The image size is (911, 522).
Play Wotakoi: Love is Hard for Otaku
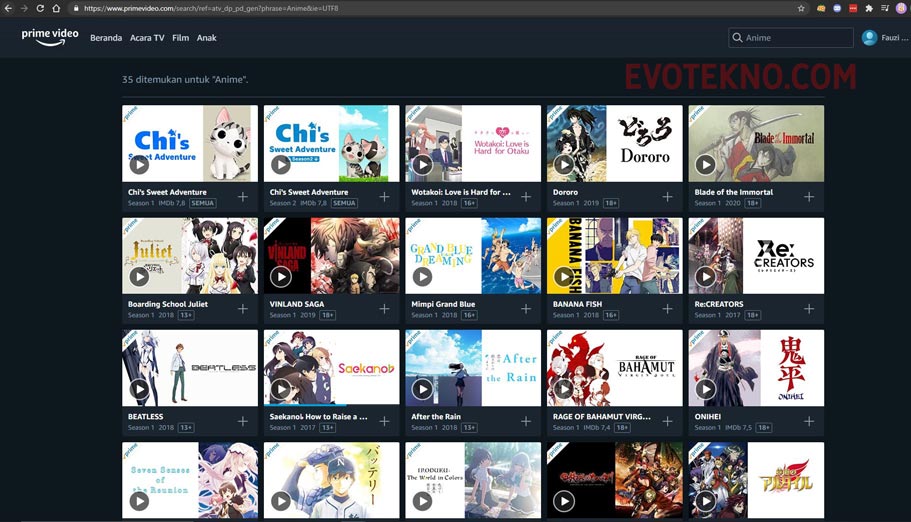422,165
